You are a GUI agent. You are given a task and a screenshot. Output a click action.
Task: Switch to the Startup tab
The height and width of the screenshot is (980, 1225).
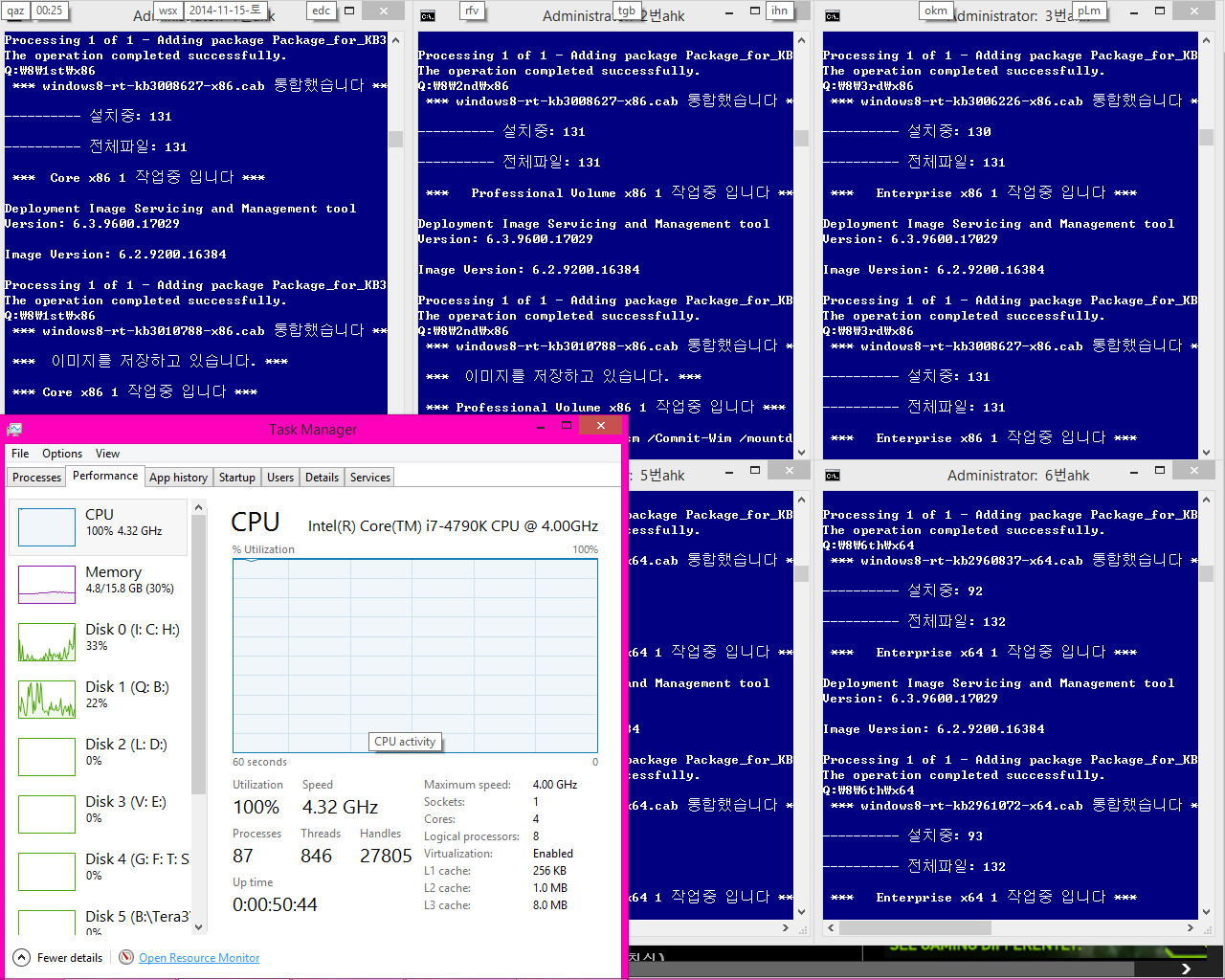point(237,477)
